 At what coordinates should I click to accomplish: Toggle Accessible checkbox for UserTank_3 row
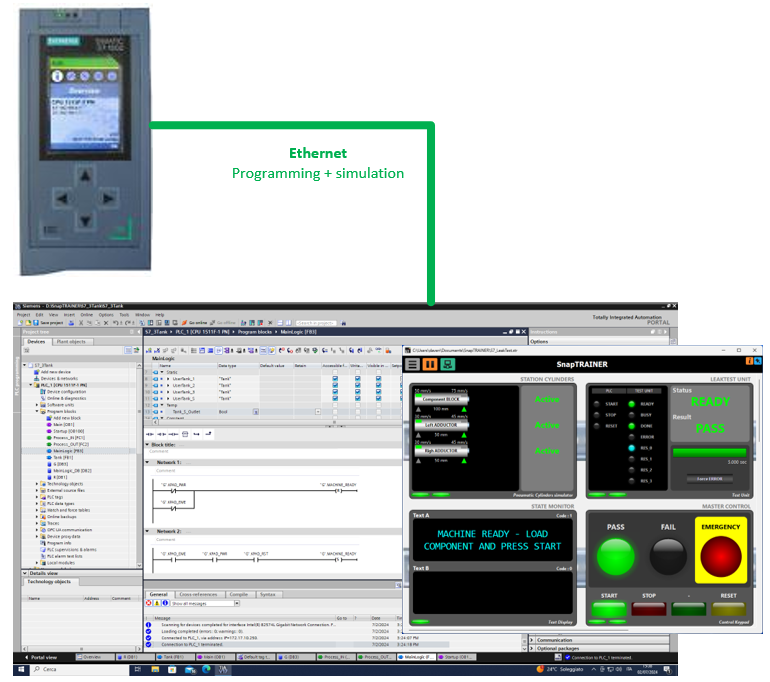335,392
